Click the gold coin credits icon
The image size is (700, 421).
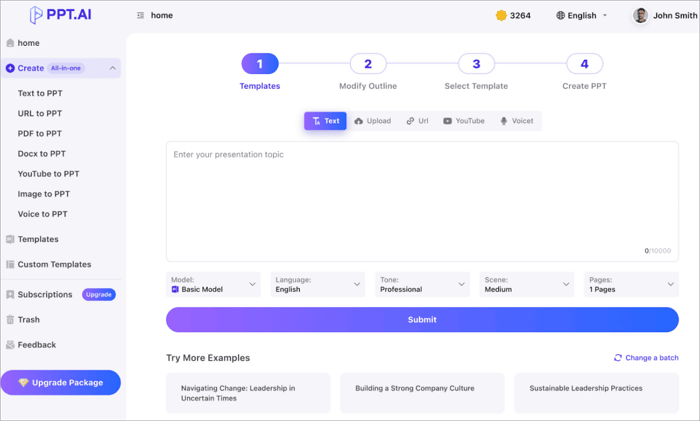pyautogui.click(x=501, y=16)
